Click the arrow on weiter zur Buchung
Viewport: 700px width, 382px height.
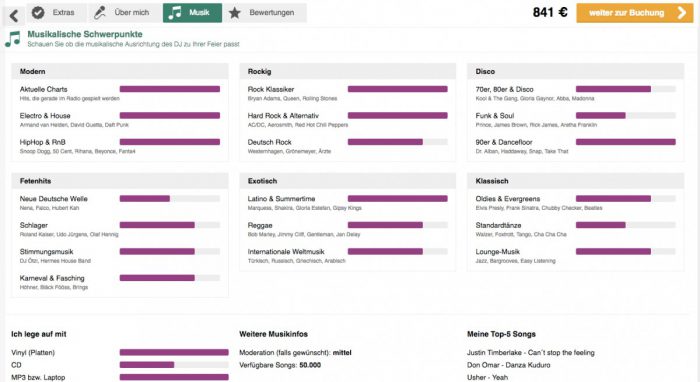click(682, 13)
